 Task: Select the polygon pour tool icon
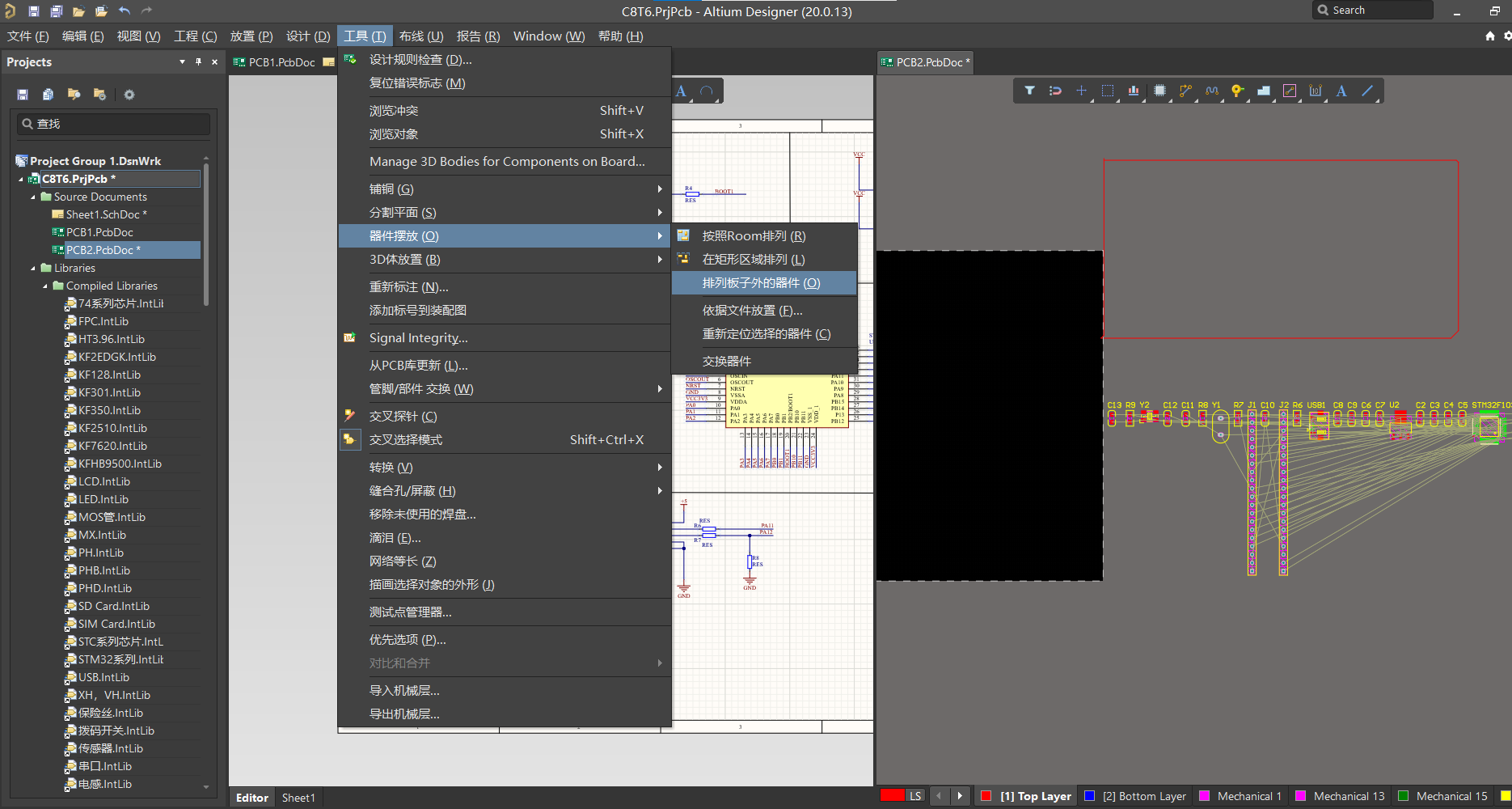tap(1265, 91)
